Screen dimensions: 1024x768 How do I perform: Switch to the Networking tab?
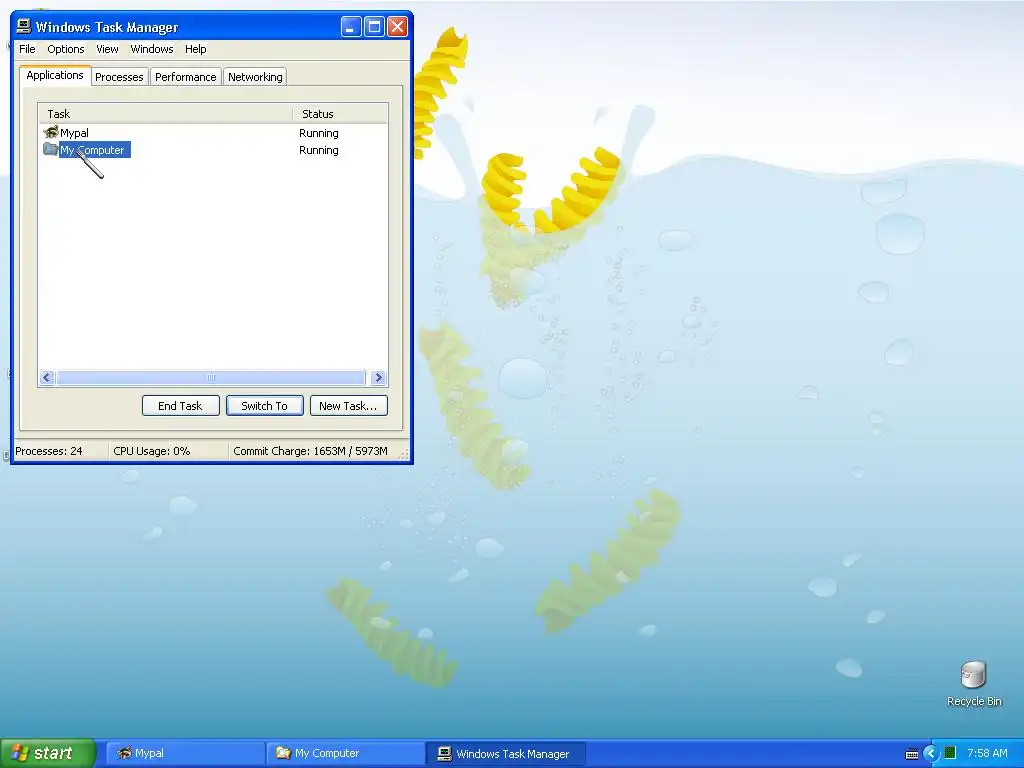[x=255, y=77]
